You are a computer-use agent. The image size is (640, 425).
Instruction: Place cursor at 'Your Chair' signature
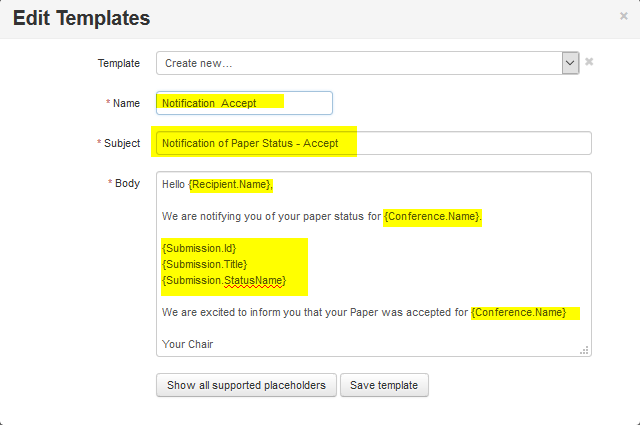click(x=187, y=345)
